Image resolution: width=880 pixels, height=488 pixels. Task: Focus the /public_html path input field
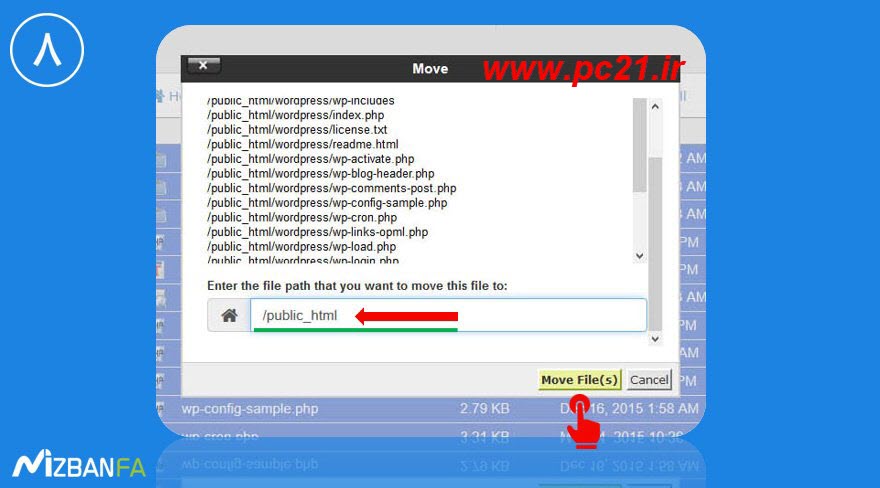[x=448, y=315]
